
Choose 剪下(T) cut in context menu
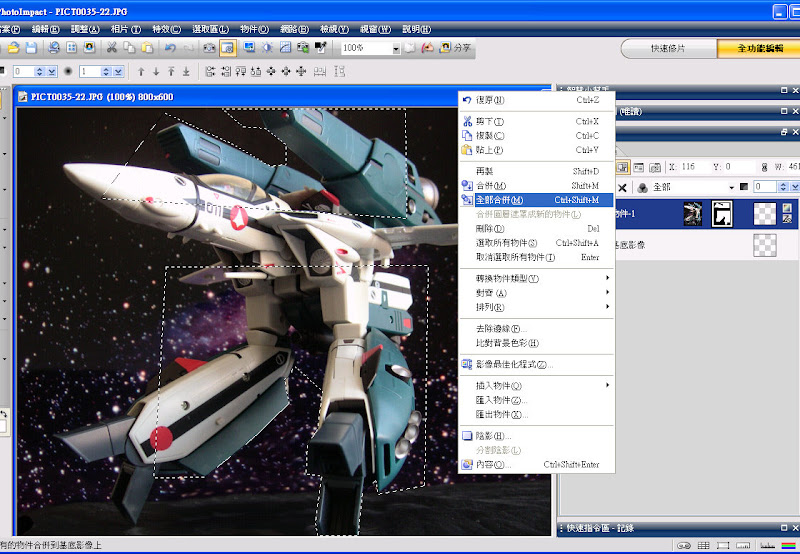click(536, 121)
